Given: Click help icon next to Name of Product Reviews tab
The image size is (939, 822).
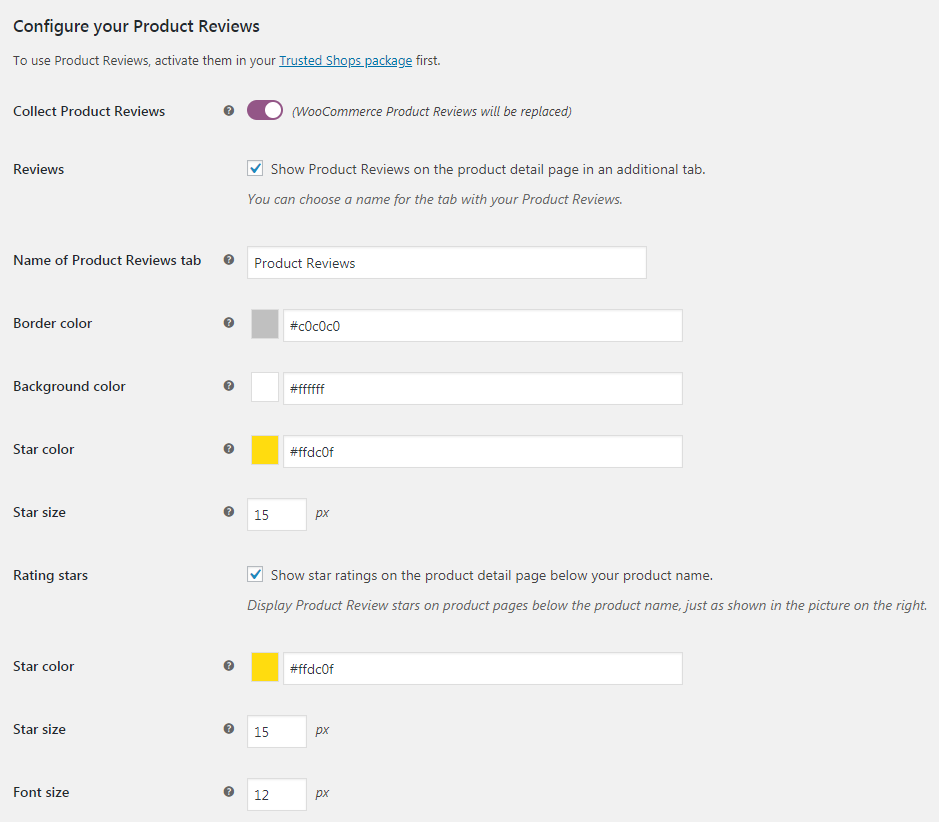Looking at the screenshot, I should tap(229, 260).
